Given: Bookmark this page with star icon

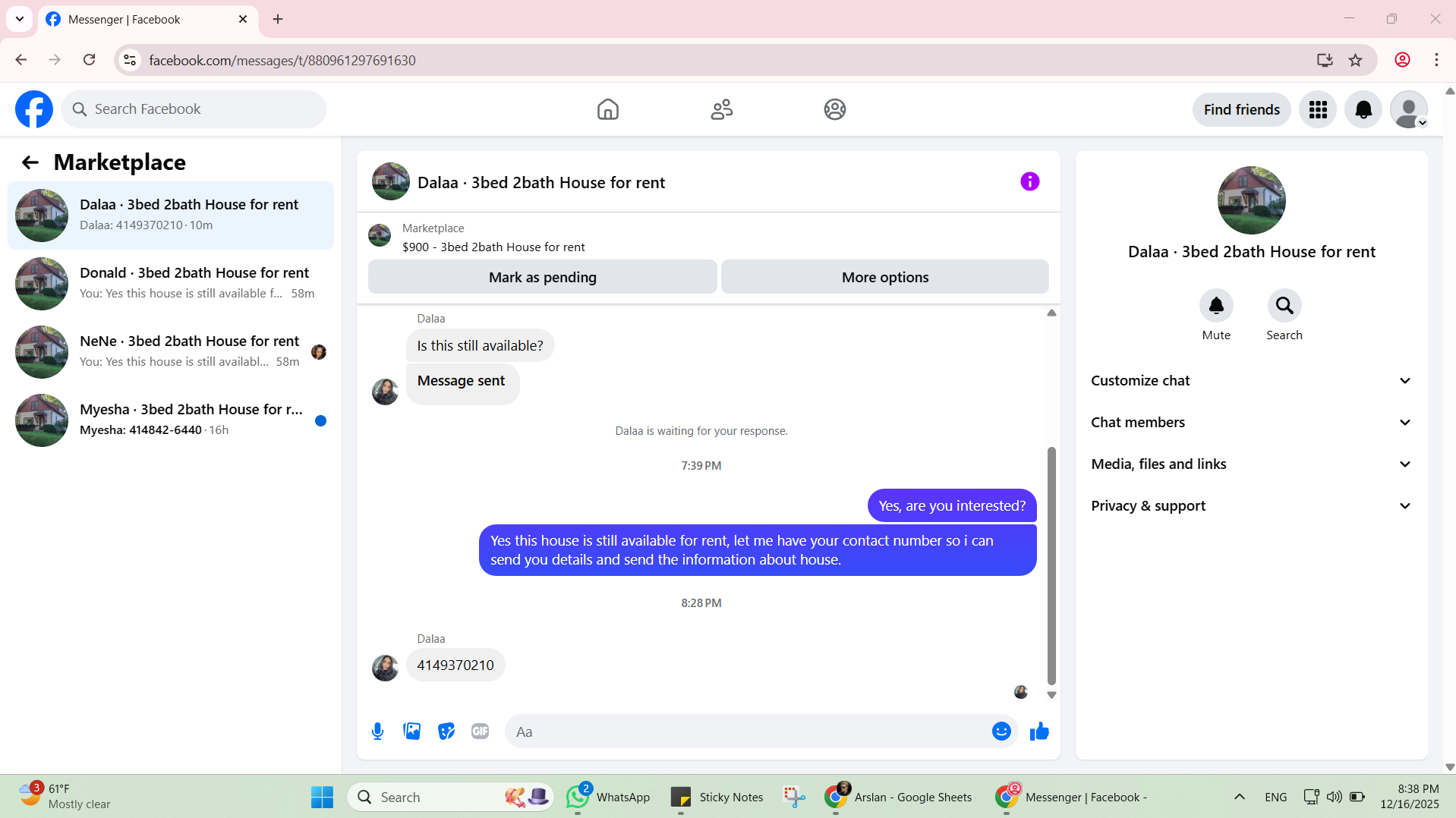Looking at the screenshot, I should pyautogui.click(x=1356, y=60).
